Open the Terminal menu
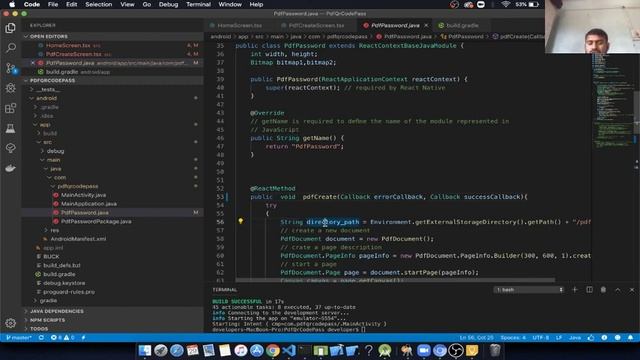Image resolution: width=640 pixels, height=360 pixels. click(x=198, y=4)
